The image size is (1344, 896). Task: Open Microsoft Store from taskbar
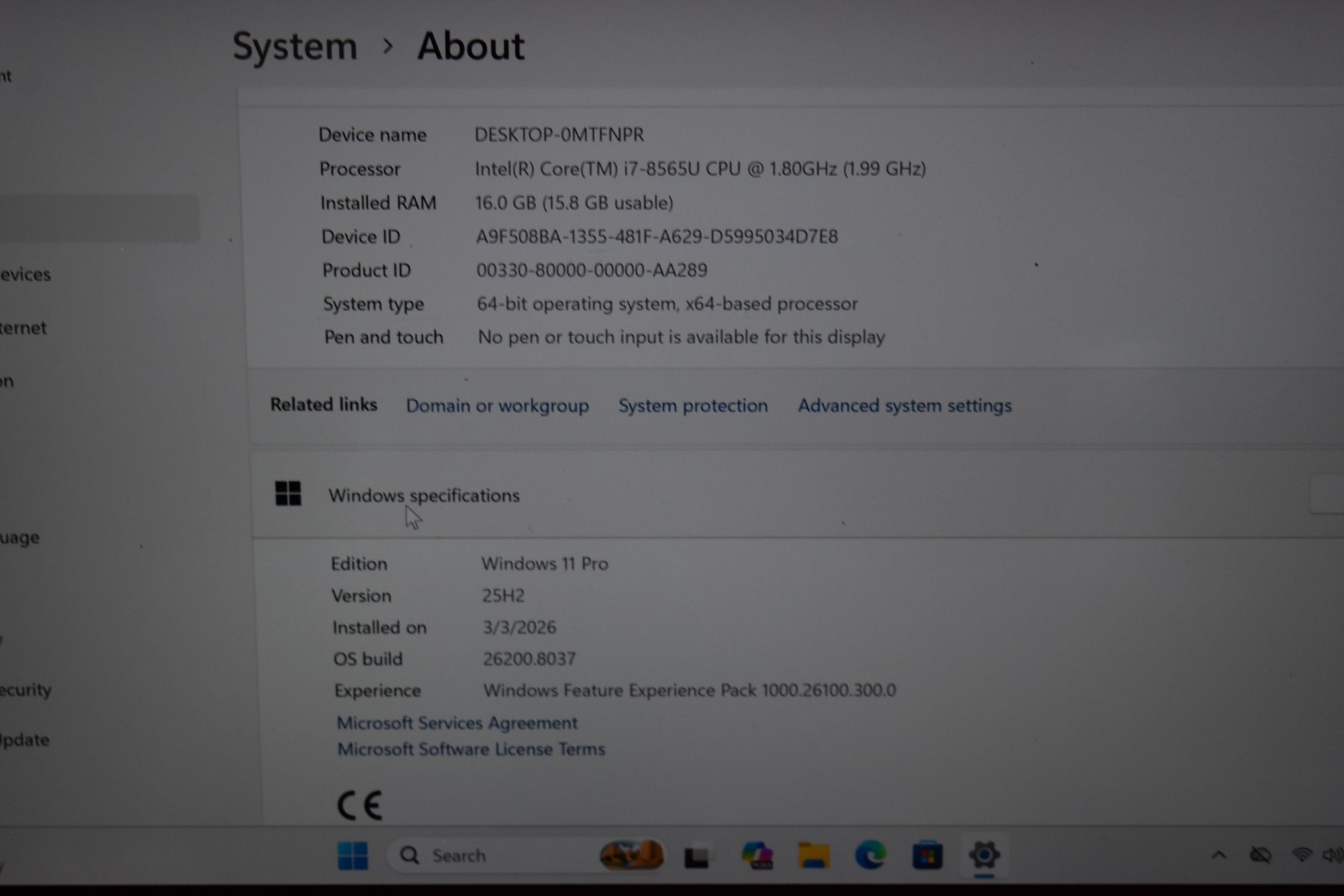point(927,856)
